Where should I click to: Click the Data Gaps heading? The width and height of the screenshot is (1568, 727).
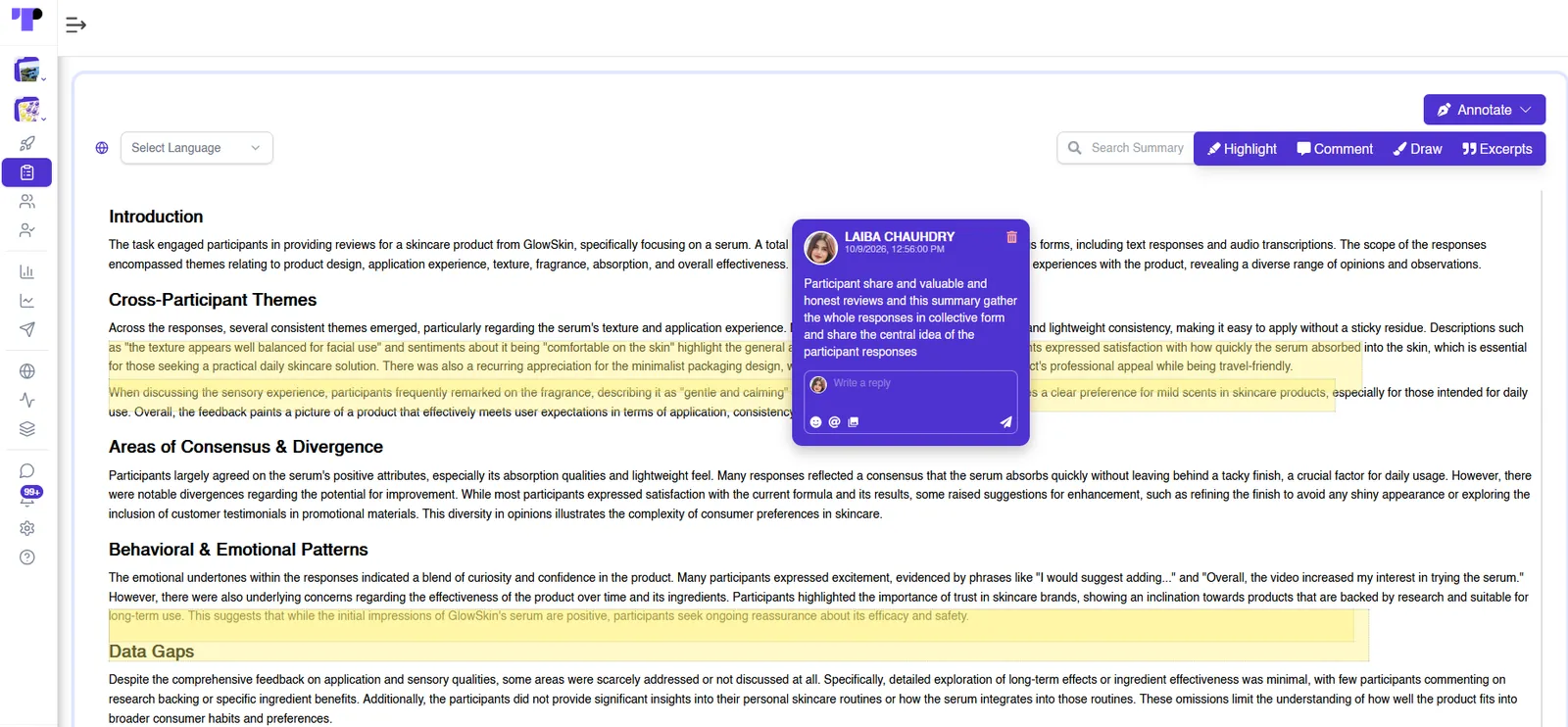pyautogui.click(x=152, y=652)
